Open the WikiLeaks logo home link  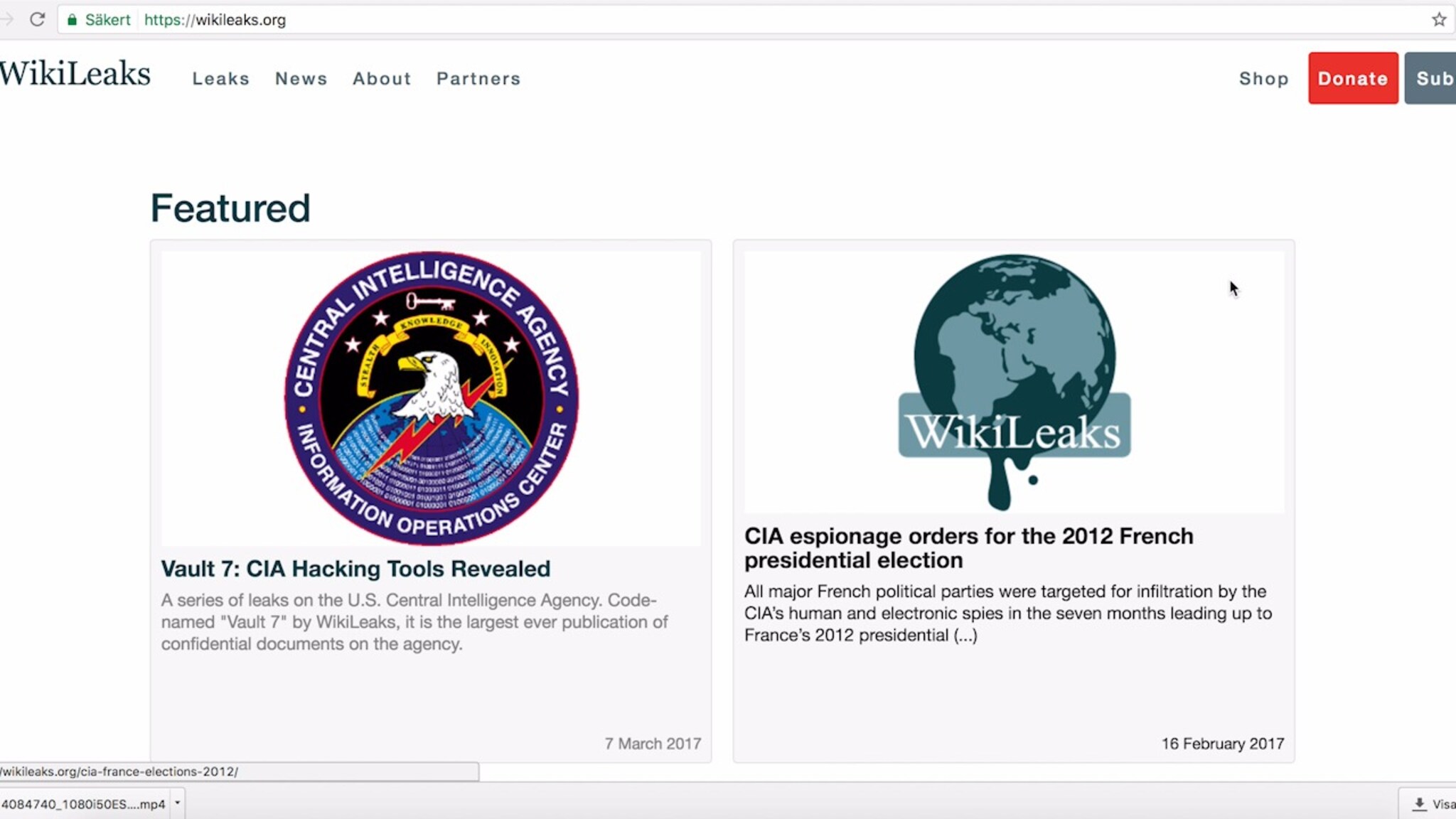tap(75, 74)
